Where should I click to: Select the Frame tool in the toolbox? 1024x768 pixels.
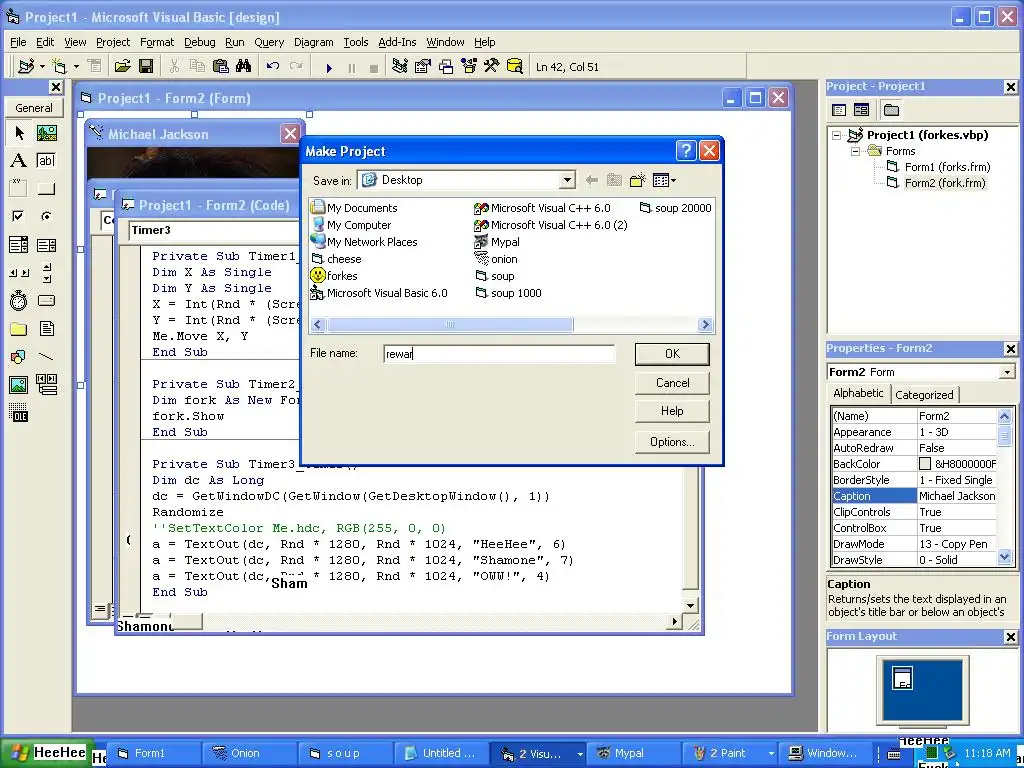coord(19,189)
